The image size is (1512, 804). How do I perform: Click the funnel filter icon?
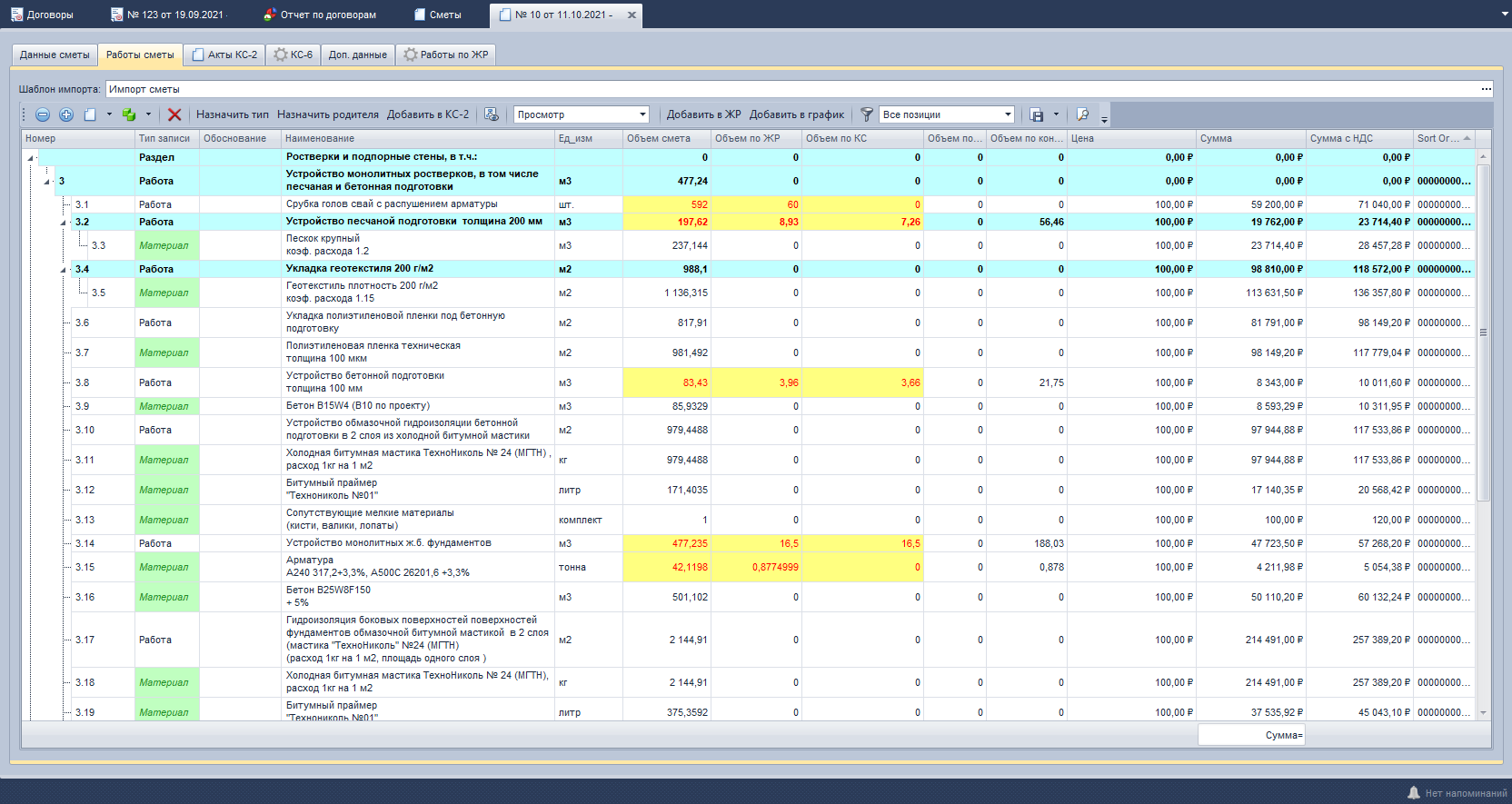click(867, 114)
